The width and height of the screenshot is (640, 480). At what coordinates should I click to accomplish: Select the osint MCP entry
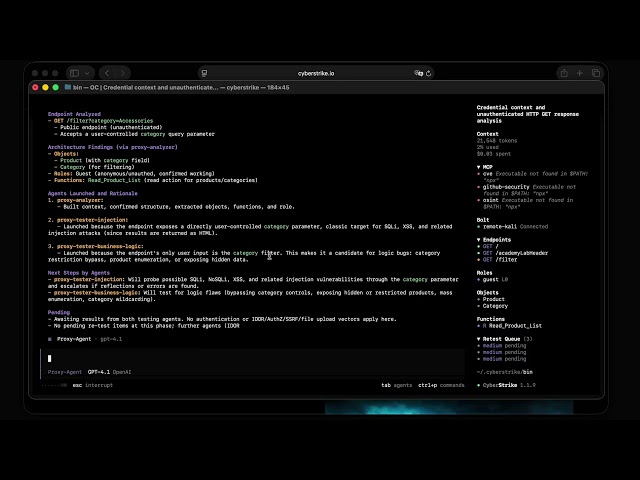coord(525,203)
